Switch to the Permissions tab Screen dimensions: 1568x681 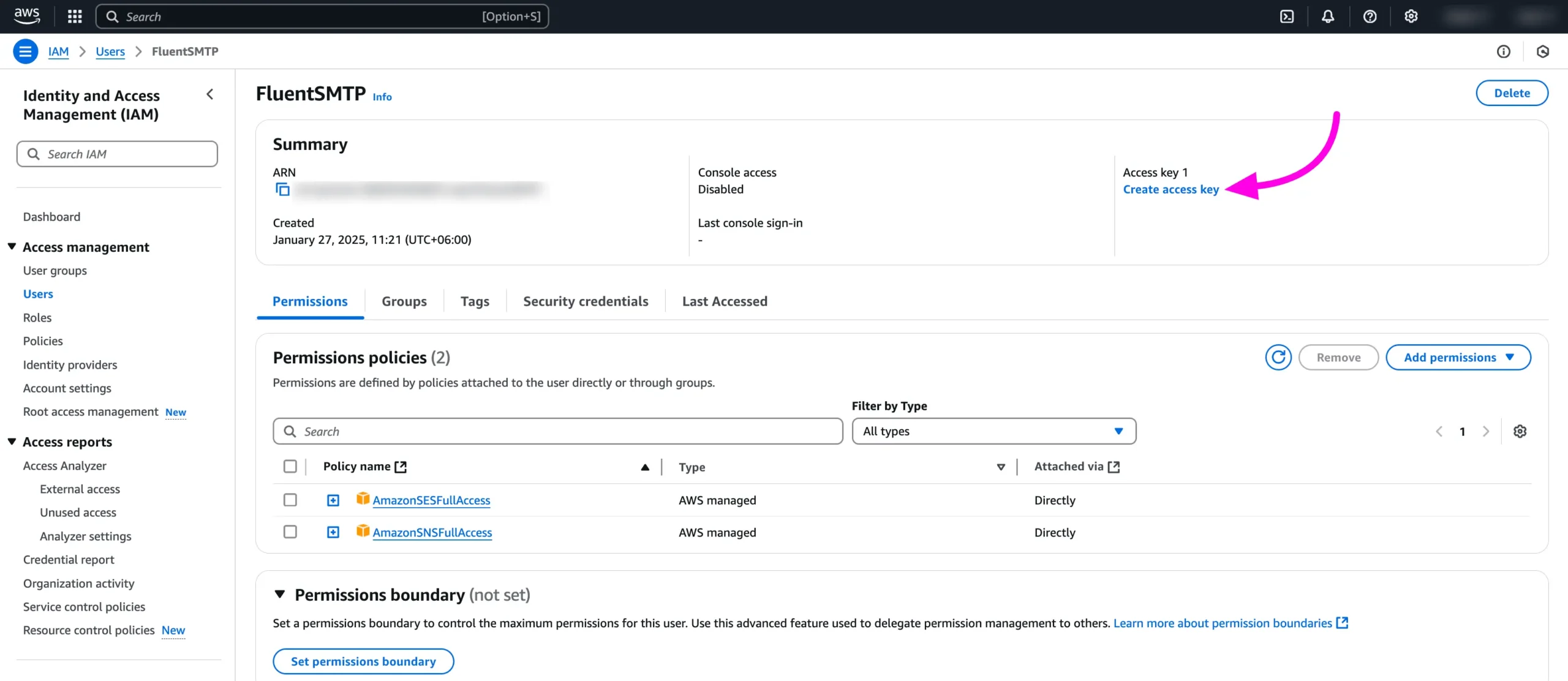(310, 301)
